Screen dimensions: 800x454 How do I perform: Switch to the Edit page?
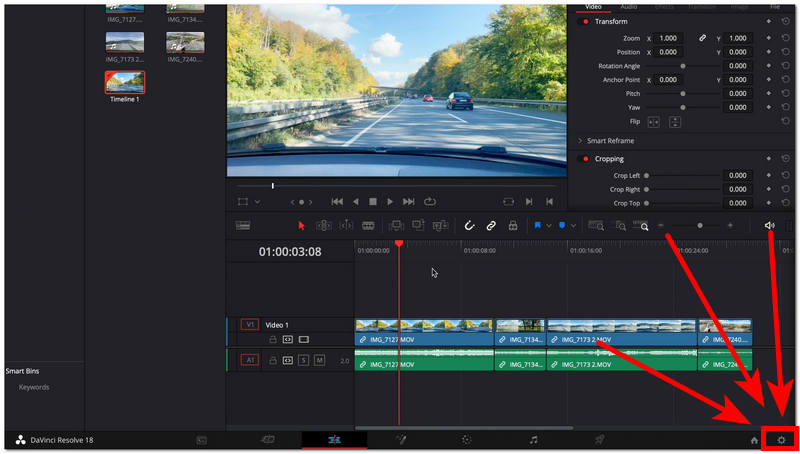tap(334, 439)
